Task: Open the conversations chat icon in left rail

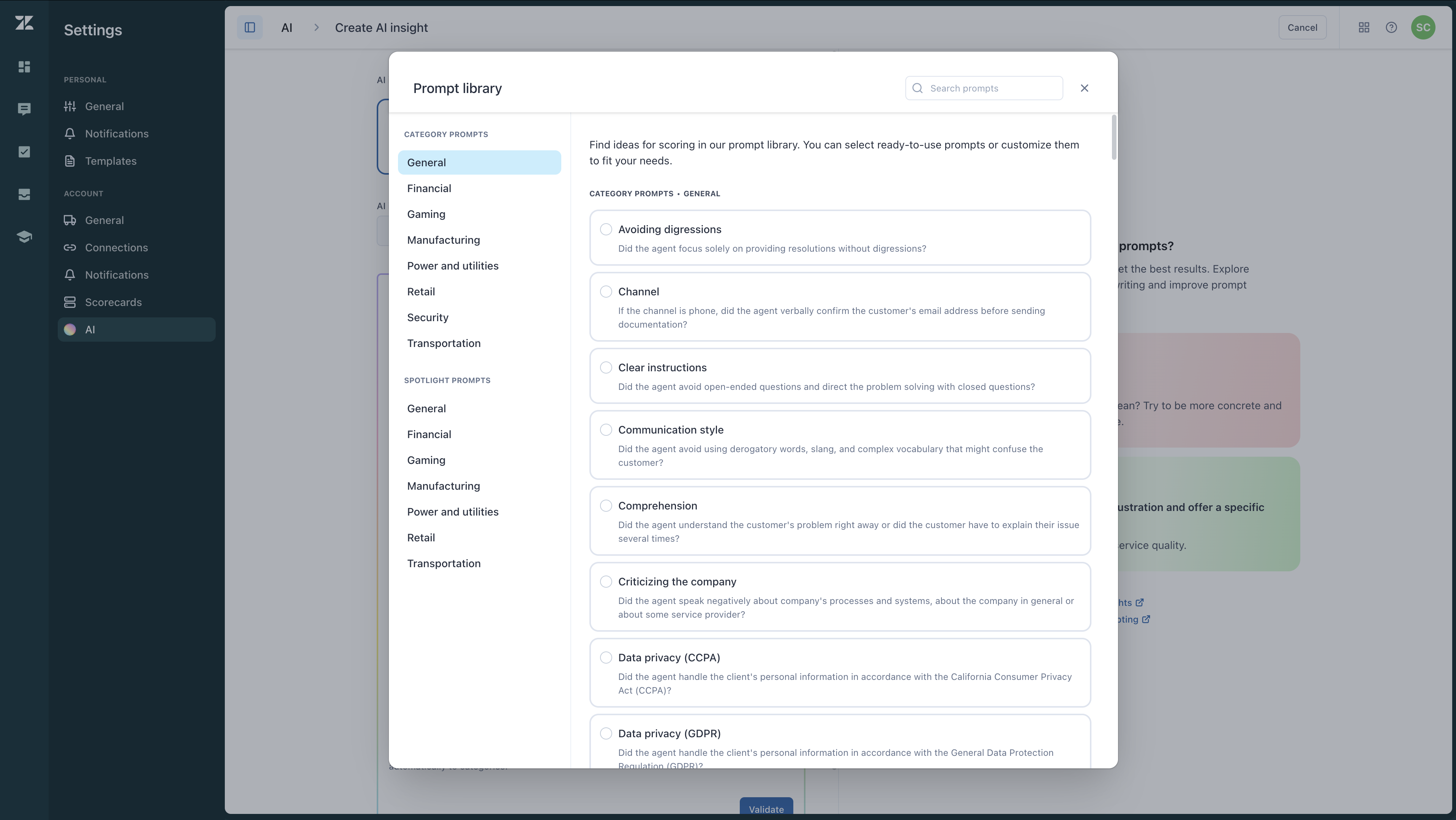Action: 24,109
